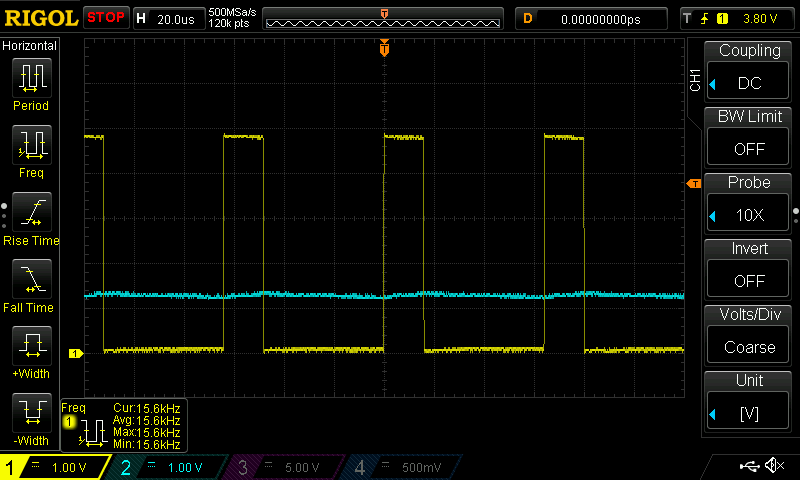Click the 500MSa/s sample rate readout

tap(232, 13)
